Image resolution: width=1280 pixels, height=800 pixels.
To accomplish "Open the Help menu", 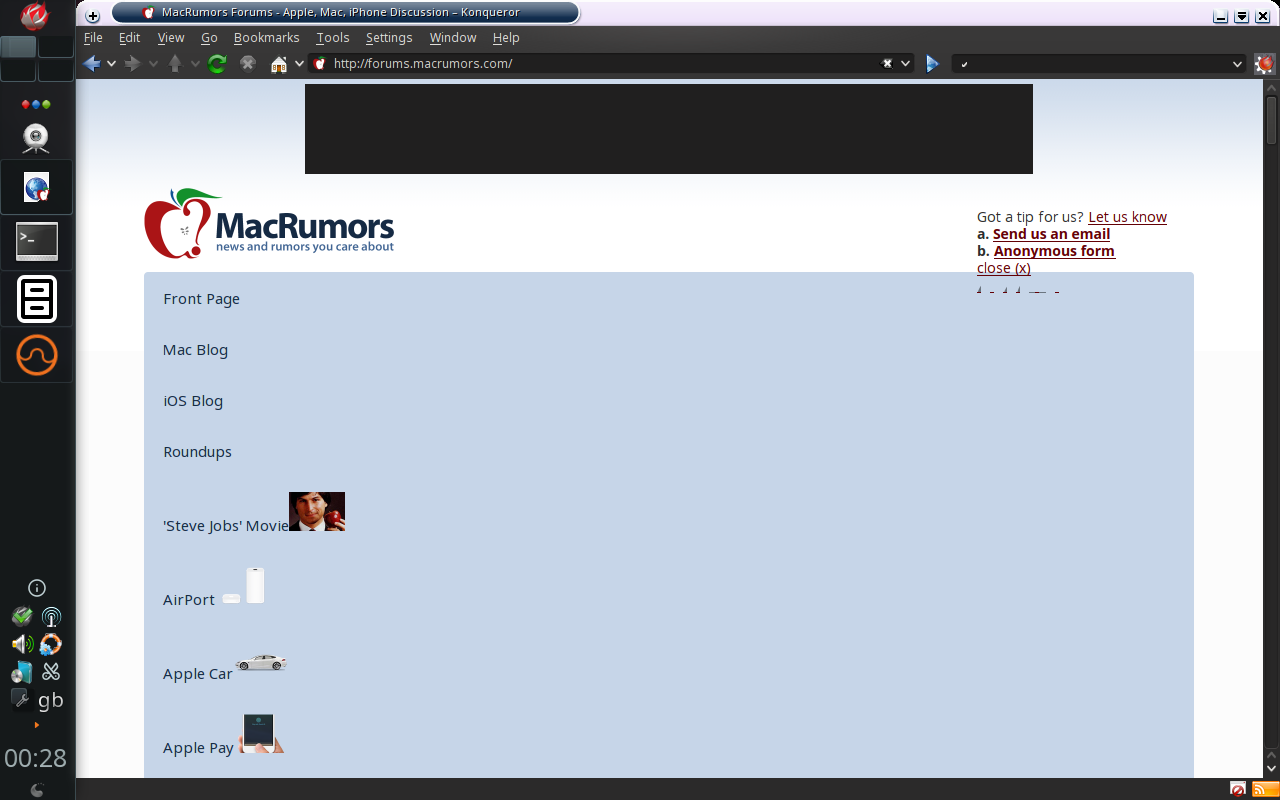I will pos(506,38).
